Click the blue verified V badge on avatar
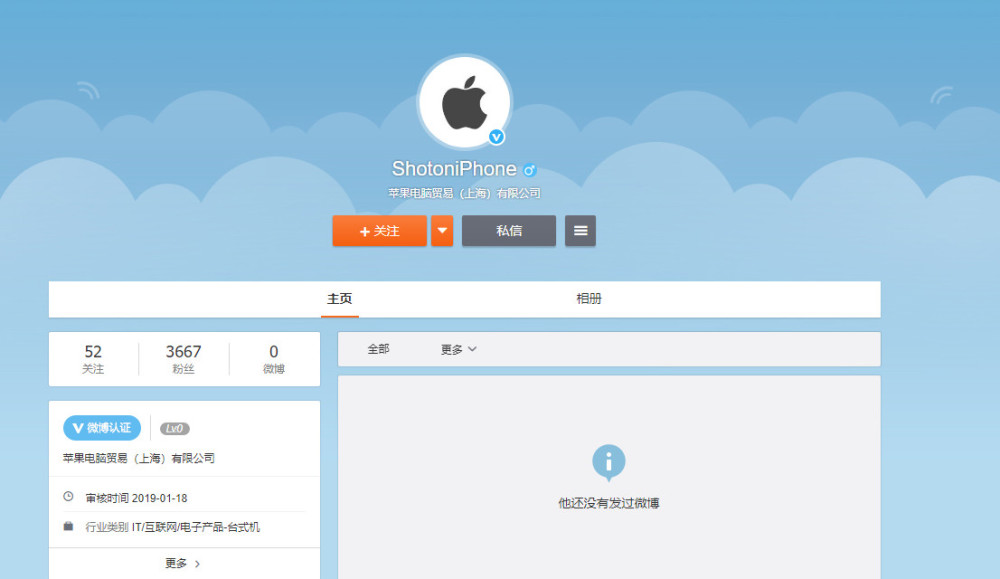Screen dimensions: 1000x579 pyautogui.click(x=496, y=137)
